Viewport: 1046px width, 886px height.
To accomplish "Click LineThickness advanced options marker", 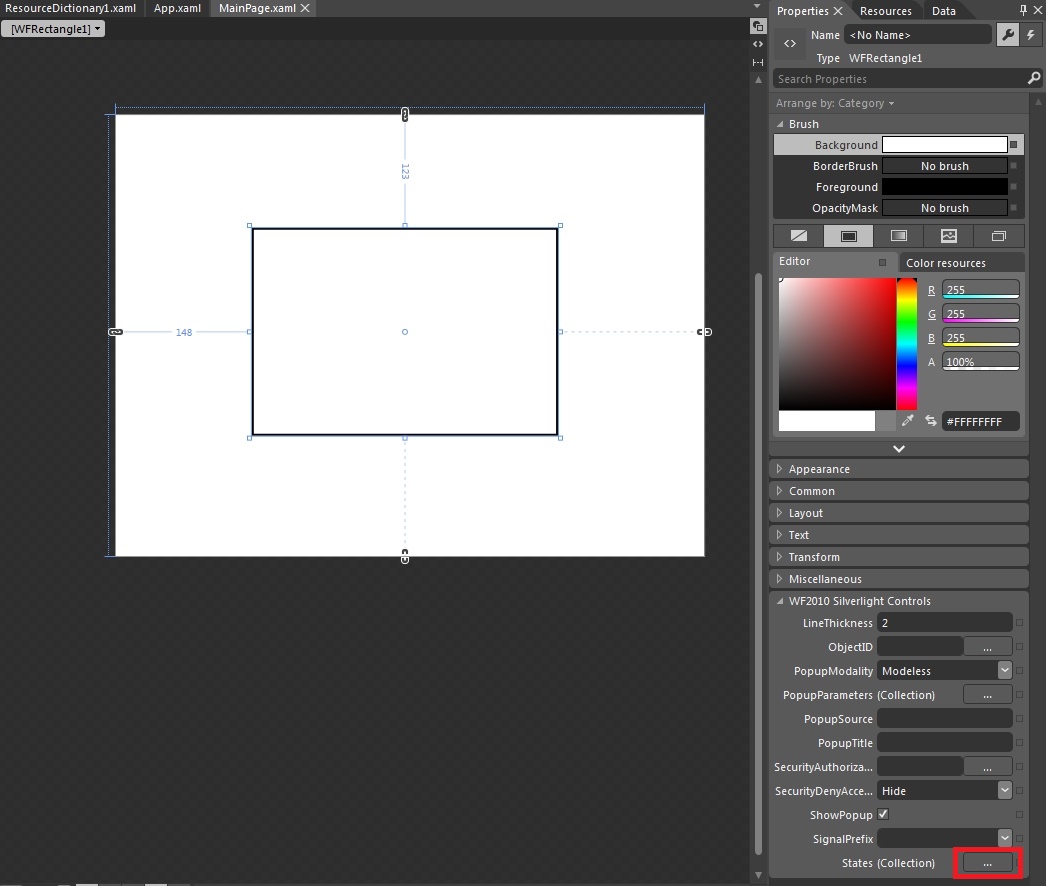I will pos(1019,623).
